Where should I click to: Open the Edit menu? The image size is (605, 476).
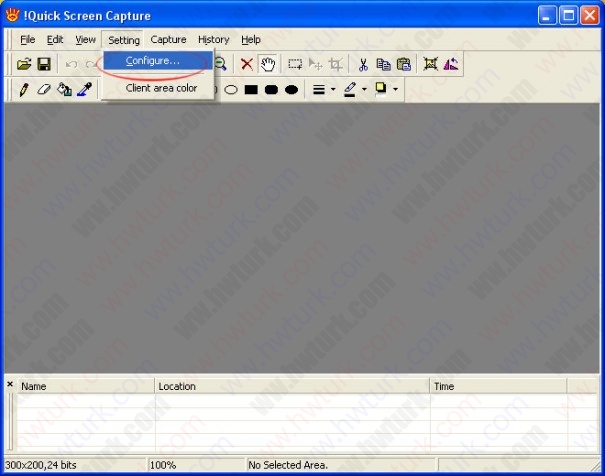click(x=55, y=40)
